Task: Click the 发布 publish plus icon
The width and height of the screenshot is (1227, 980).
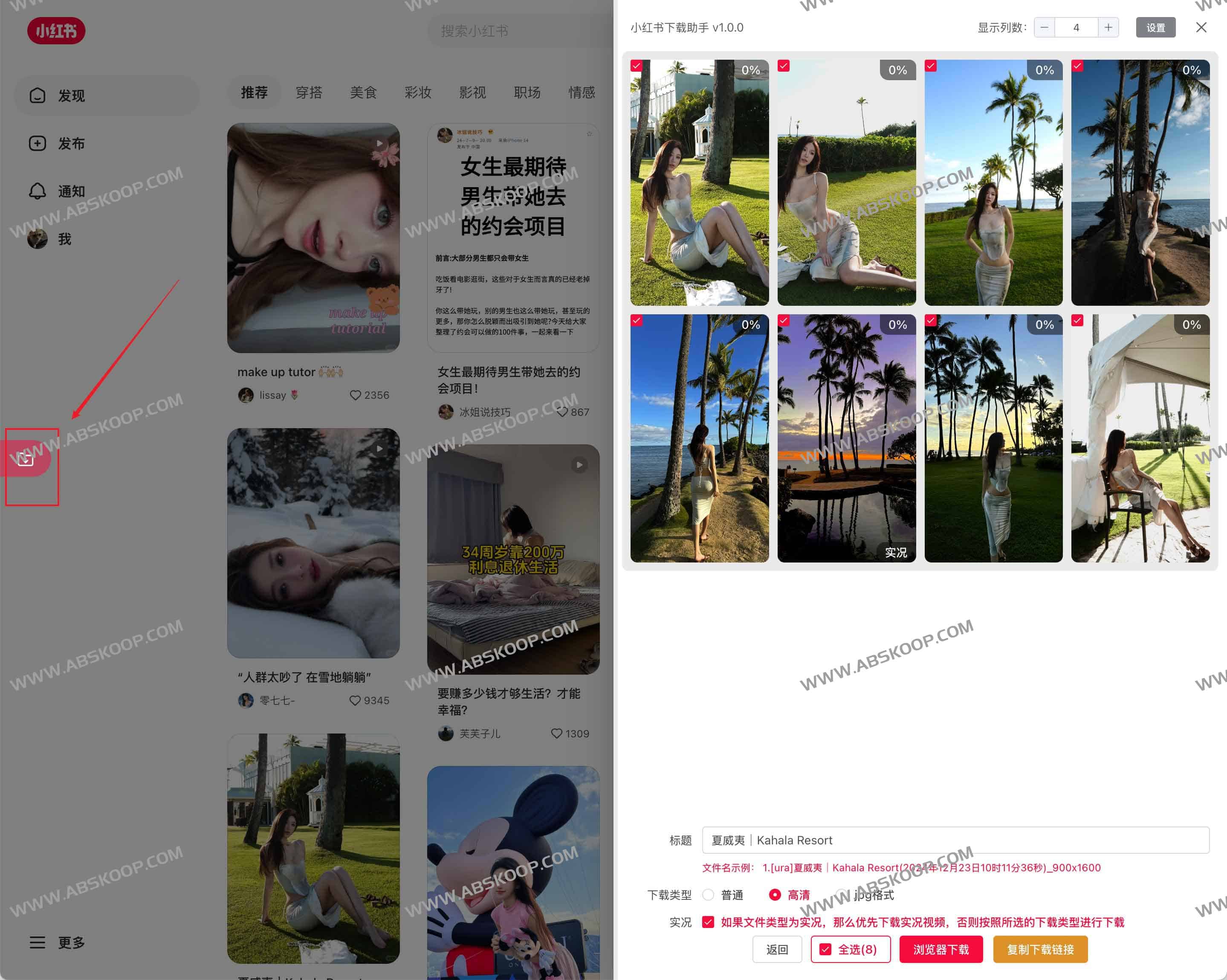Action: coord(38,143)
